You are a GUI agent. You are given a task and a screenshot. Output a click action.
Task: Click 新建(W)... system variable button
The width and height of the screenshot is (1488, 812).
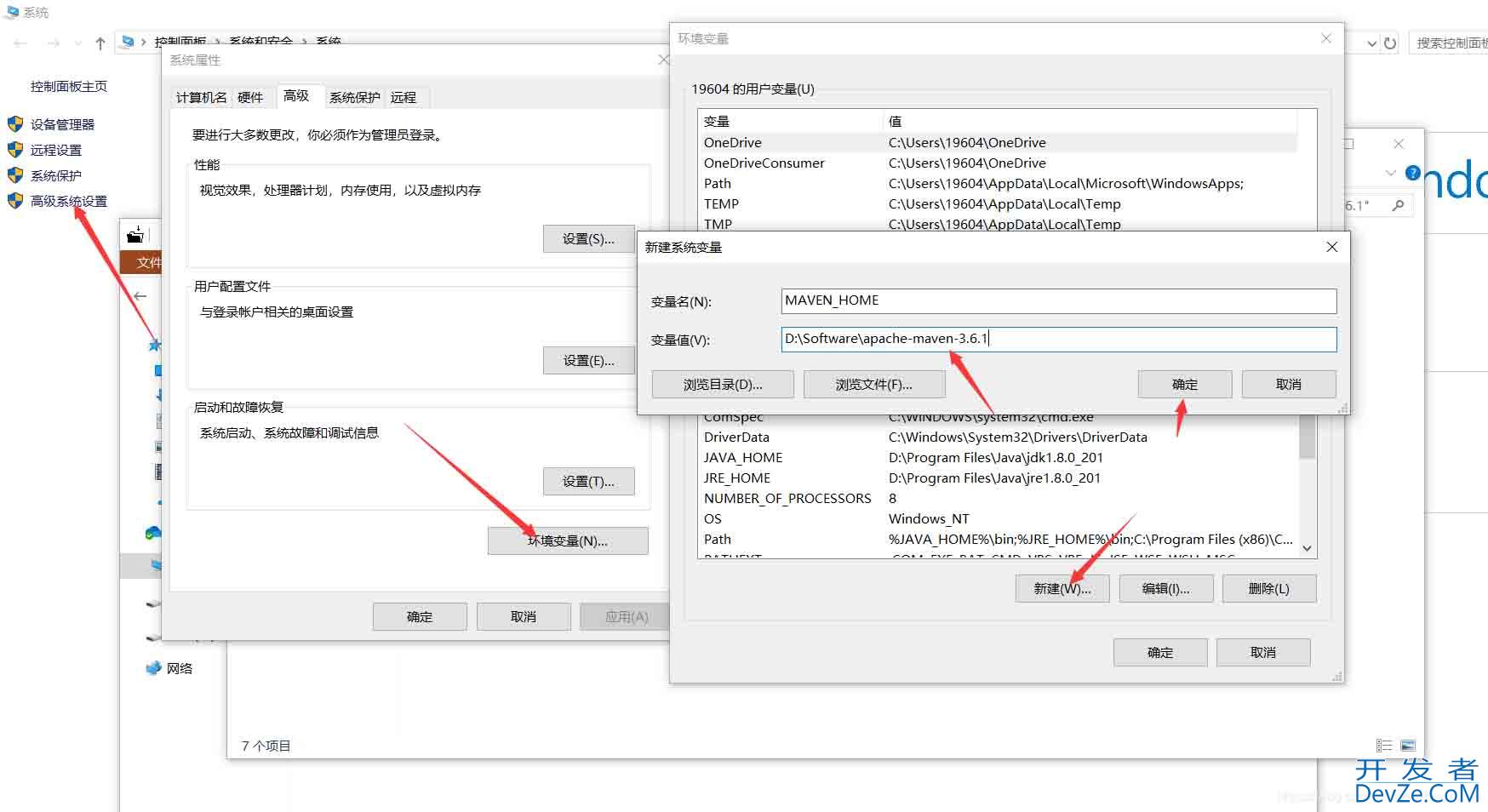pos(1062,589)
